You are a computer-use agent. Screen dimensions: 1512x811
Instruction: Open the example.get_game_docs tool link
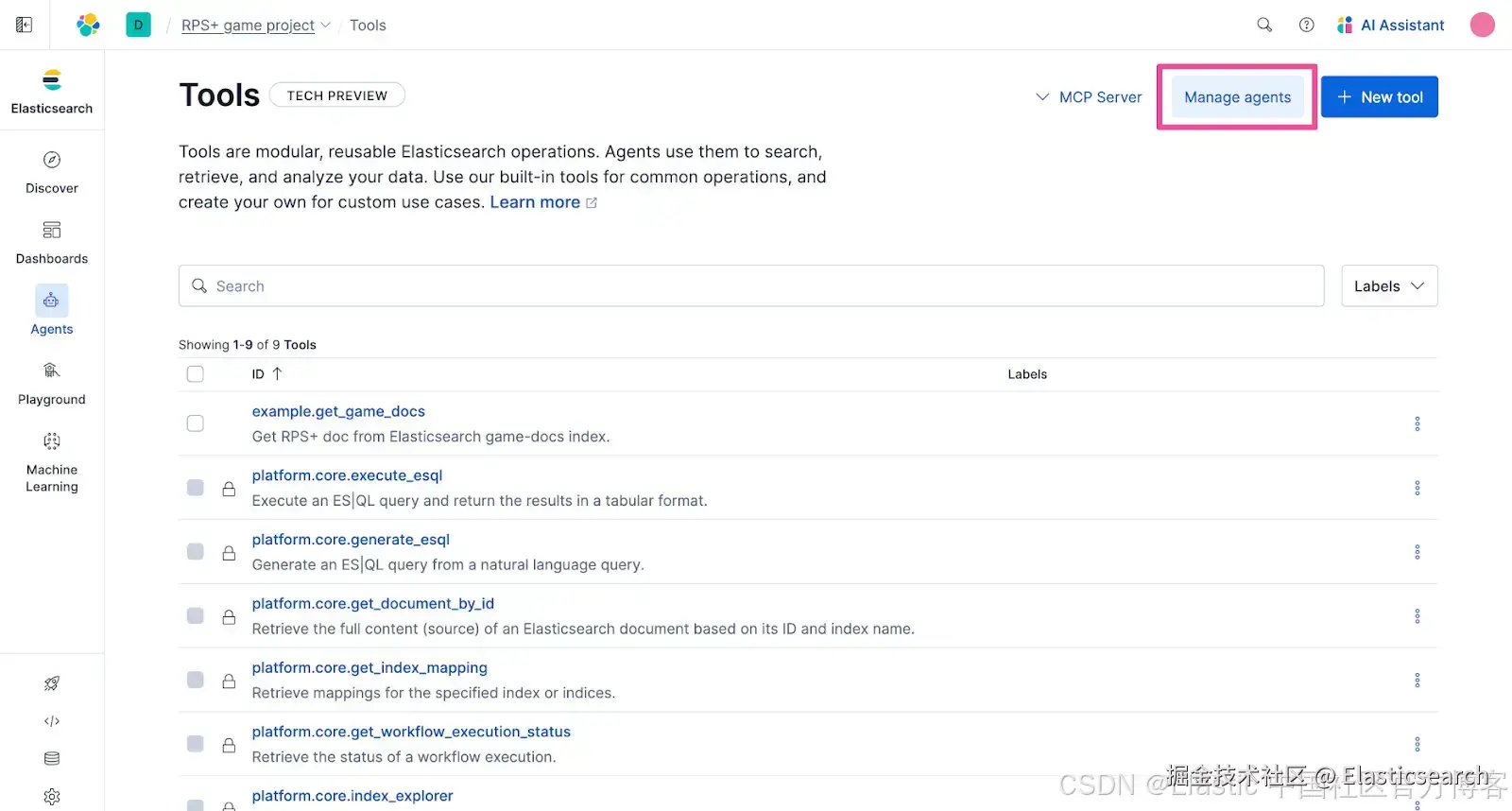[x=338, y=411]
